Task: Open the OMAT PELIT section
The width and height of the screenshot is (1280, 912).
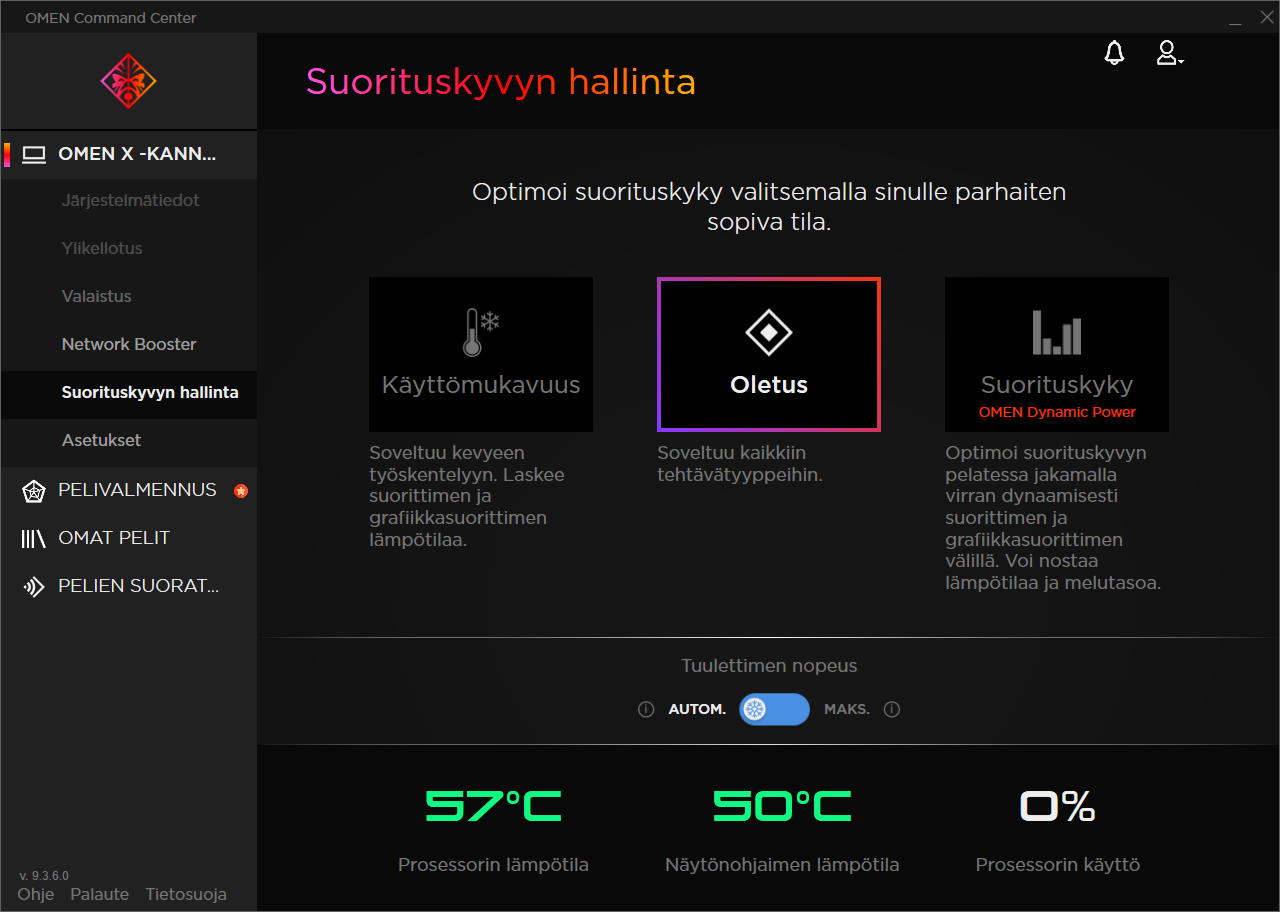Action: [x=128, y=538]
